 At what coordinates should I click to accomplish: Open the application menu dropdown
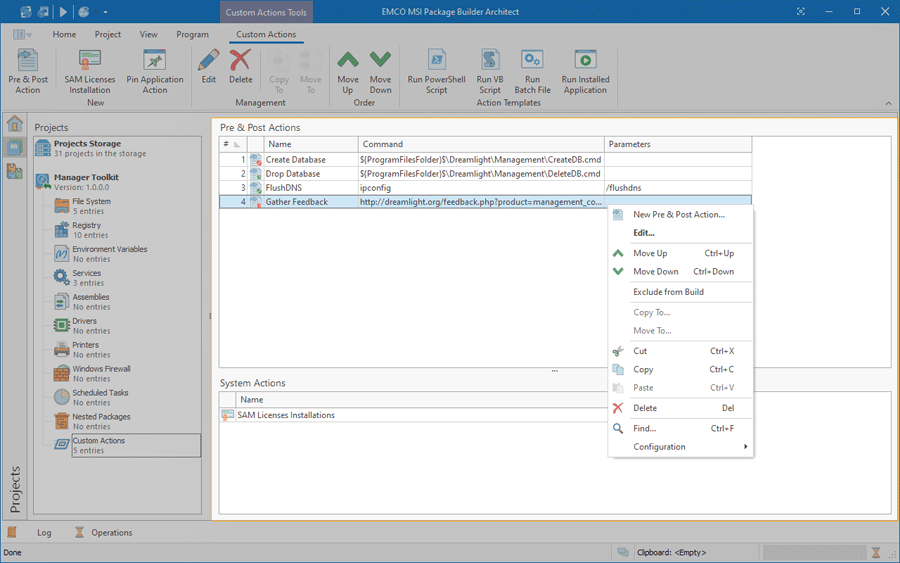(x=22, y=34)
